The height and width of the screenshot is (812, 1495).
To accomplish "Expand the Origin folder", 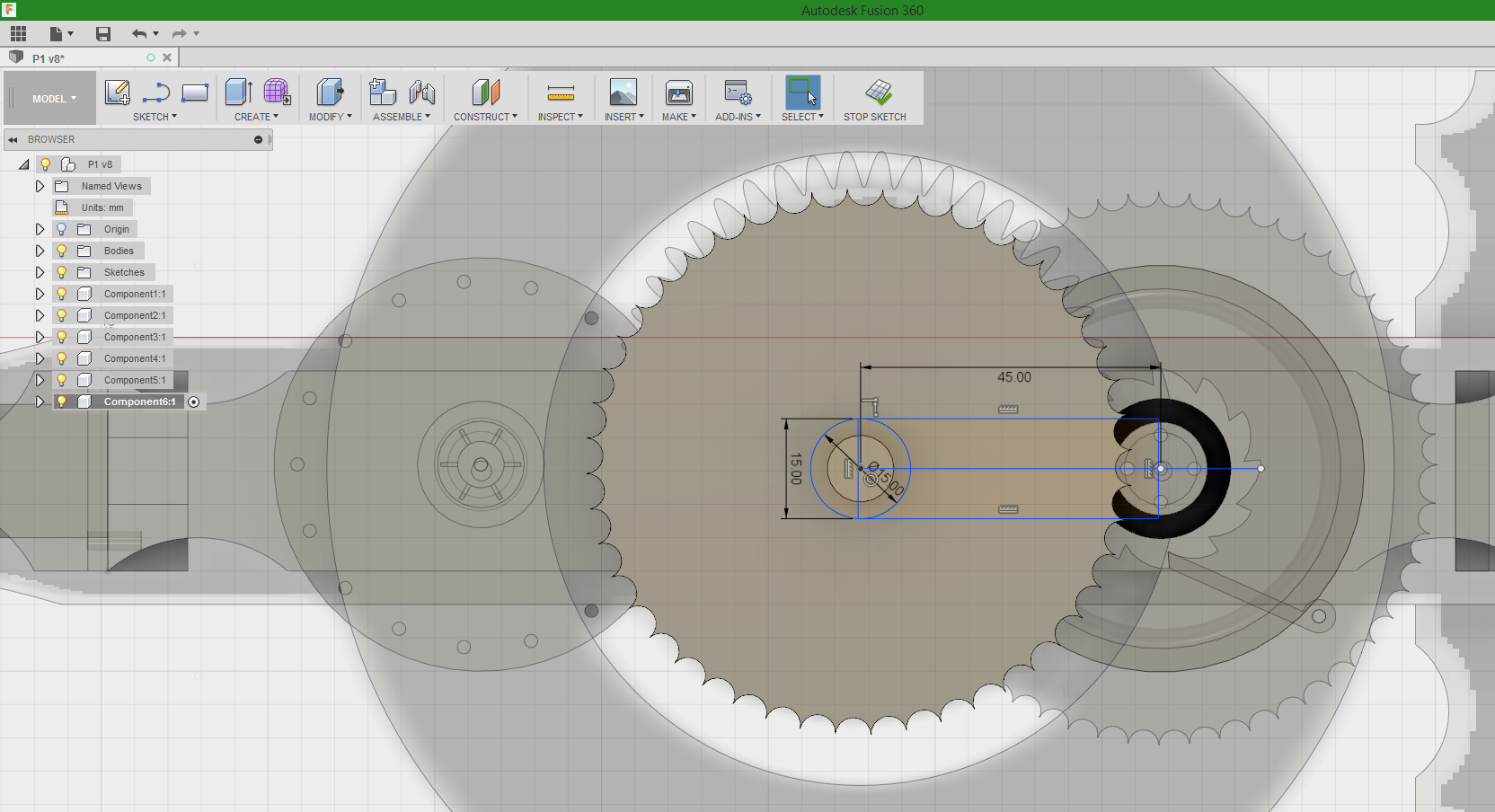I will point(40,229).
